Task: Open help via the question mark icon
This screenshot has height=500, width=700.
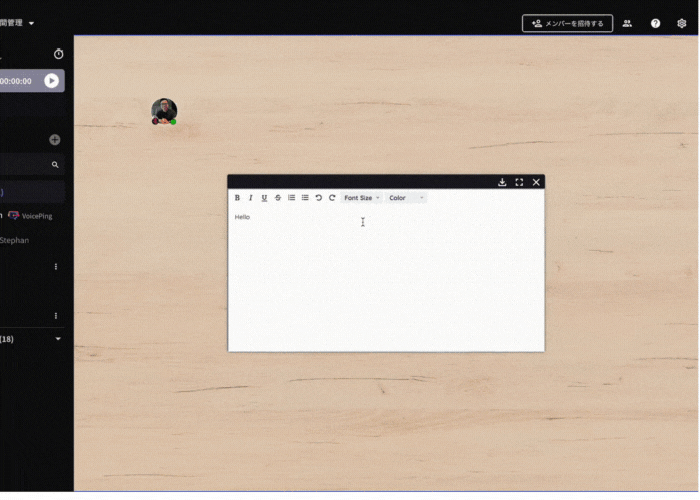Action: click(x=655, y=23)
